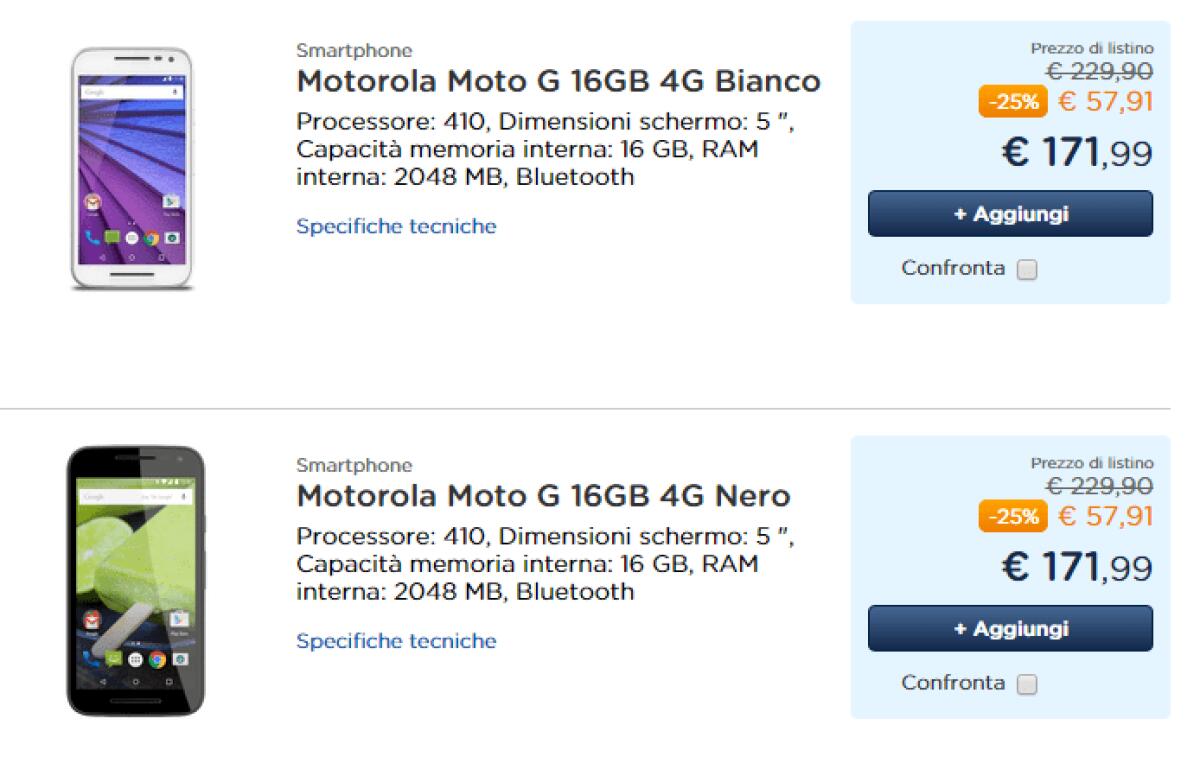Click Aggiungi button for the Bianco model

point(1011,213)
